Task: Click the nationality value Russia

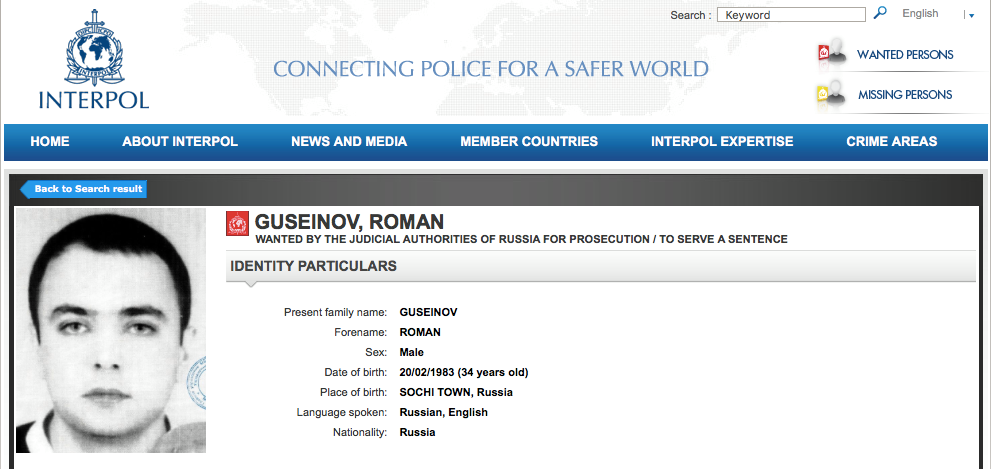Action: pyautogui.click(x=417, y=433)
